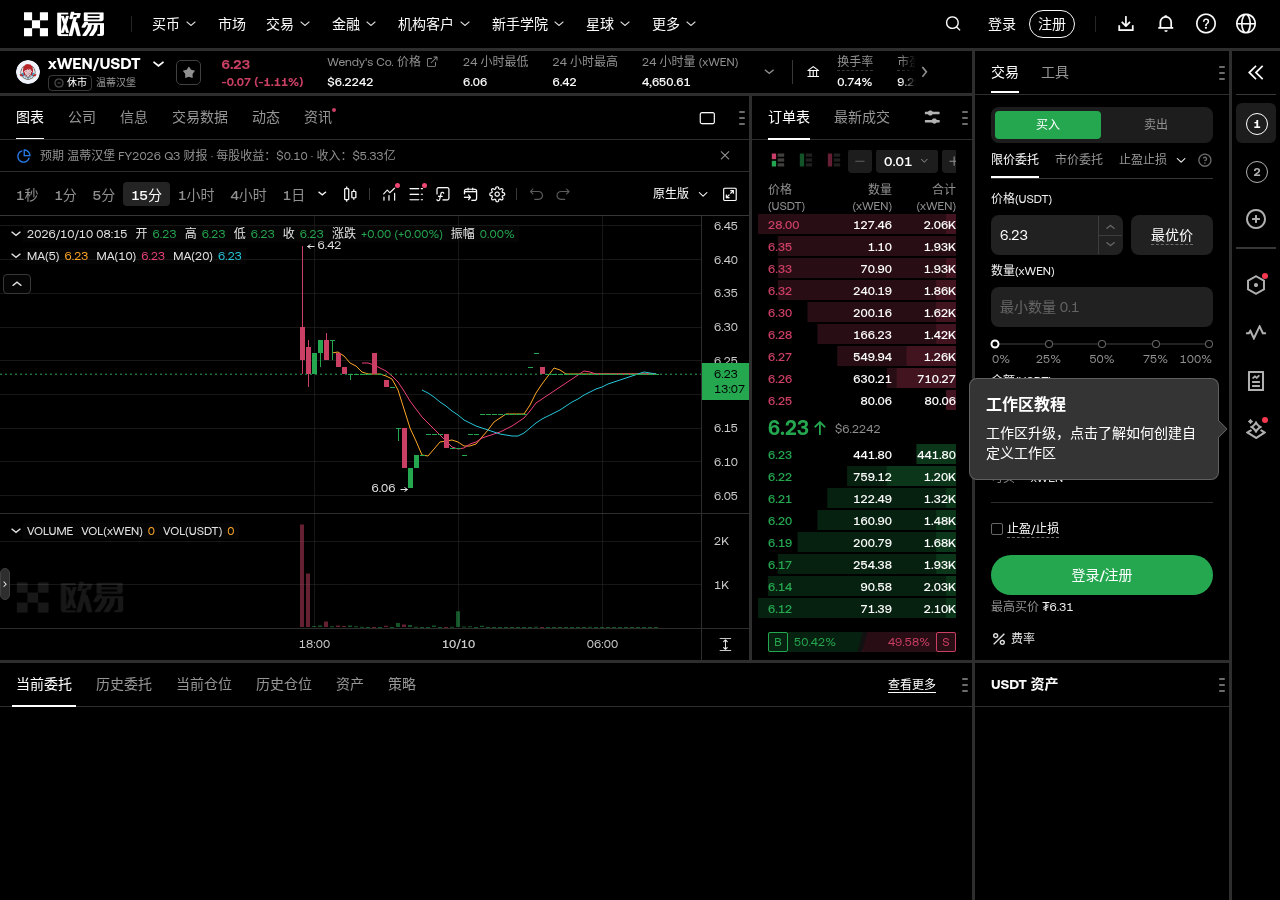Image resolution: width=1280 pixels, height=900 pixels.
Task: Switch the order side to 卖出
Action: [1156, 125]
